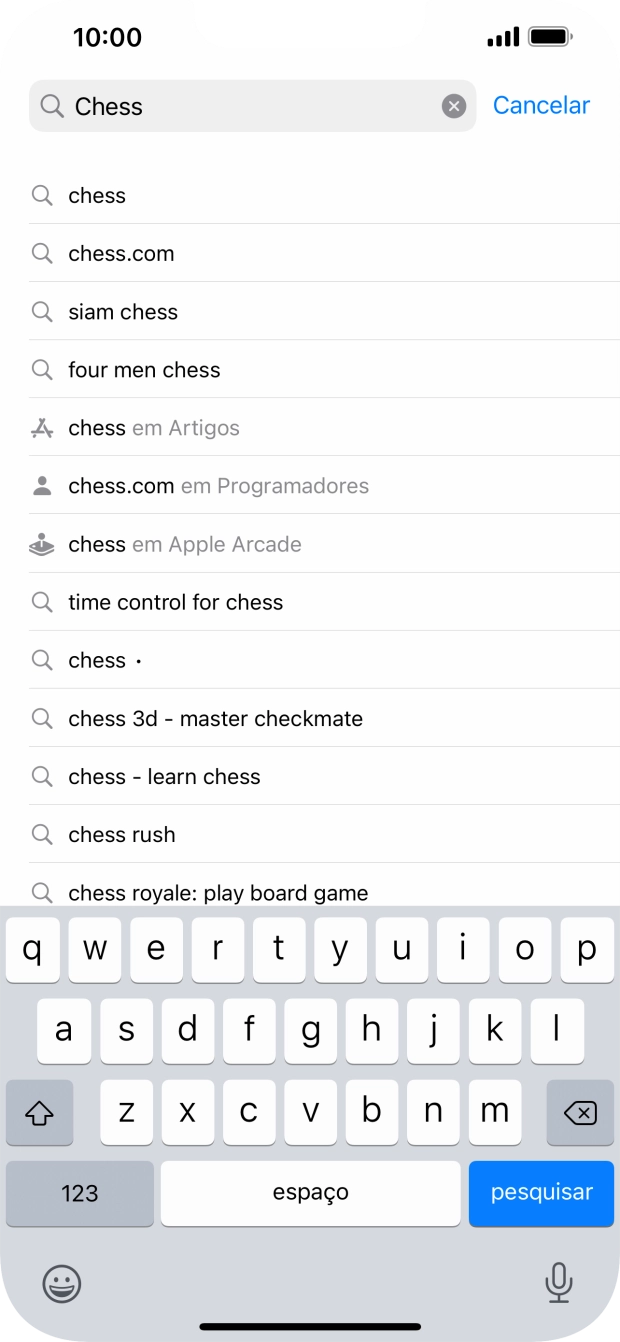Choose the four men chess suggestion
620x1342 pixels.
[144, 370]
